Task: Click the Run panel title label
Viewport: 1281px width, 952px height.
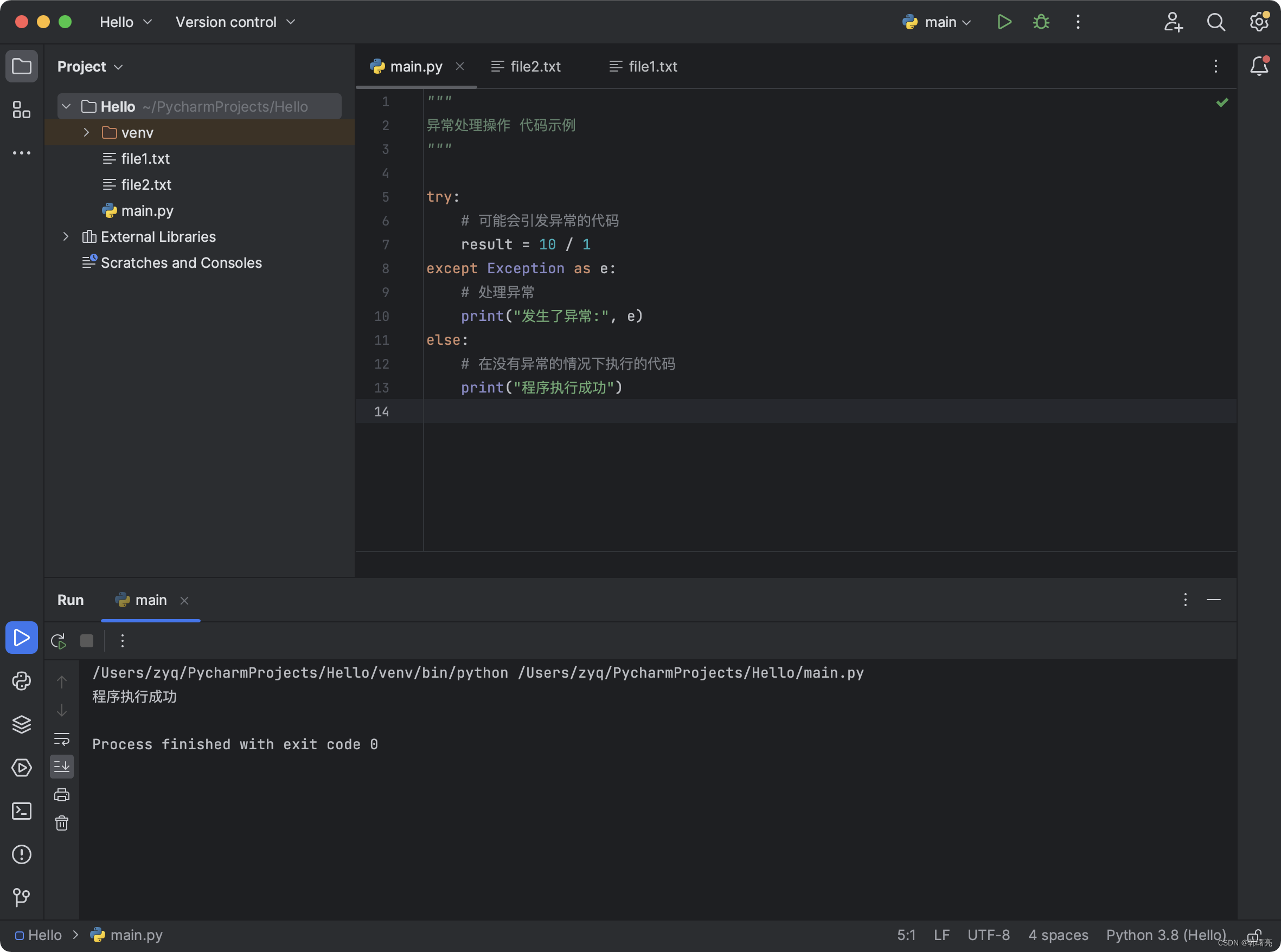Action: pyautogui.click(x=71, y=600)
